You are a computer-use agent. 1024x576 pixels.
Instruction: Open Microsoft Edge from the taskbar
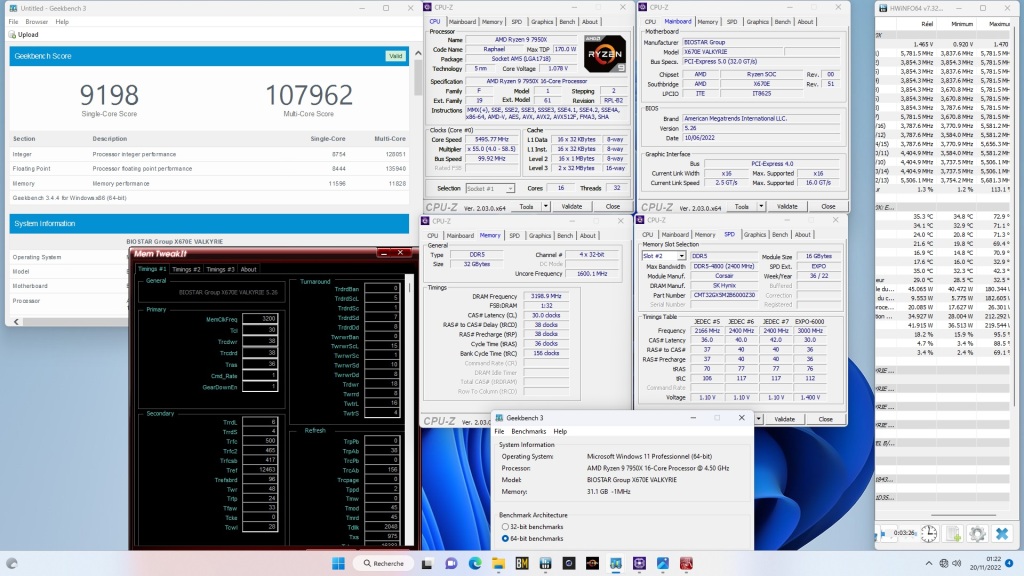coord(475,563)
